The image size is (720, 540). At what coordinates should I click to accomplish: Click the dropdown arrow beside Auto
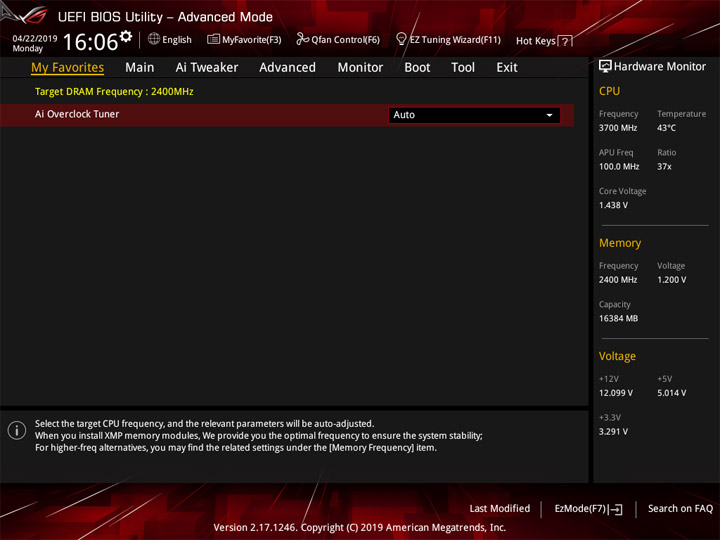[549, 115]
